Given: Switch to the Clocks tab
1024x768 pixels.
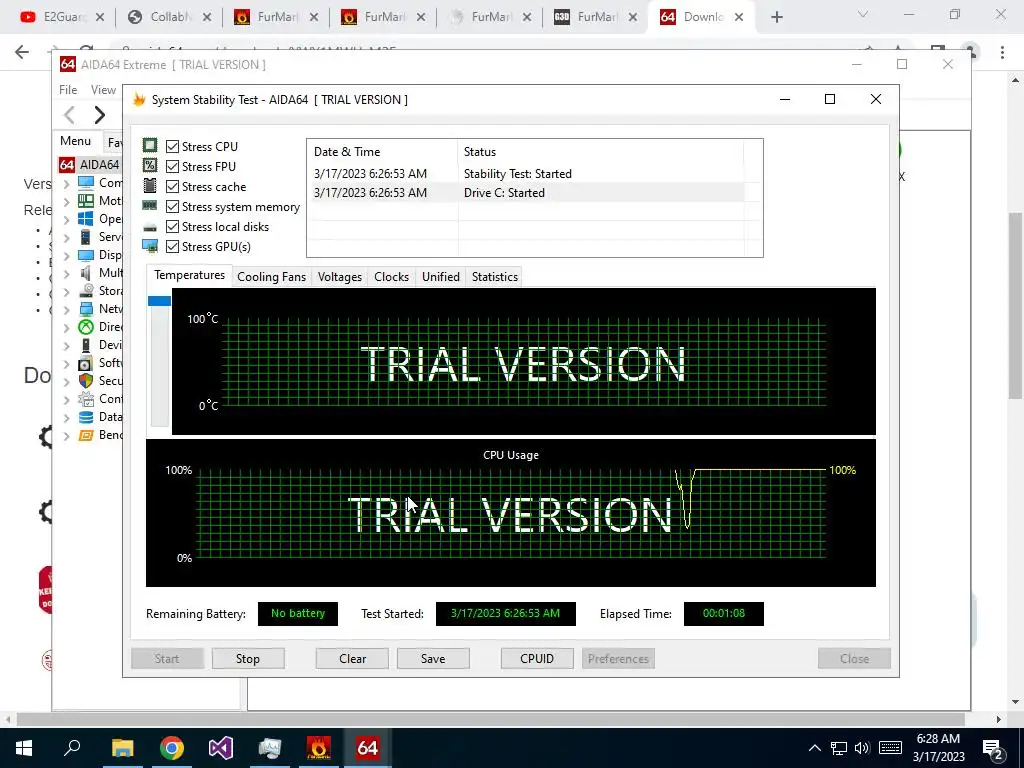Looking at the screenshot, I should tap(391, 277).
